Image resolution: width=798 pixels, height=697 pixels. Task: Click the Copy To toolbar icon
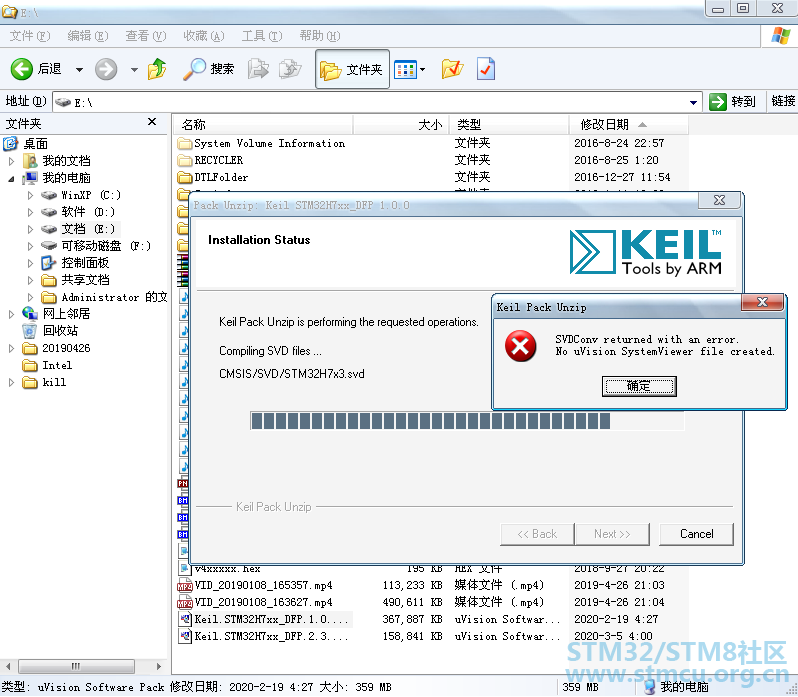(290, 69)
